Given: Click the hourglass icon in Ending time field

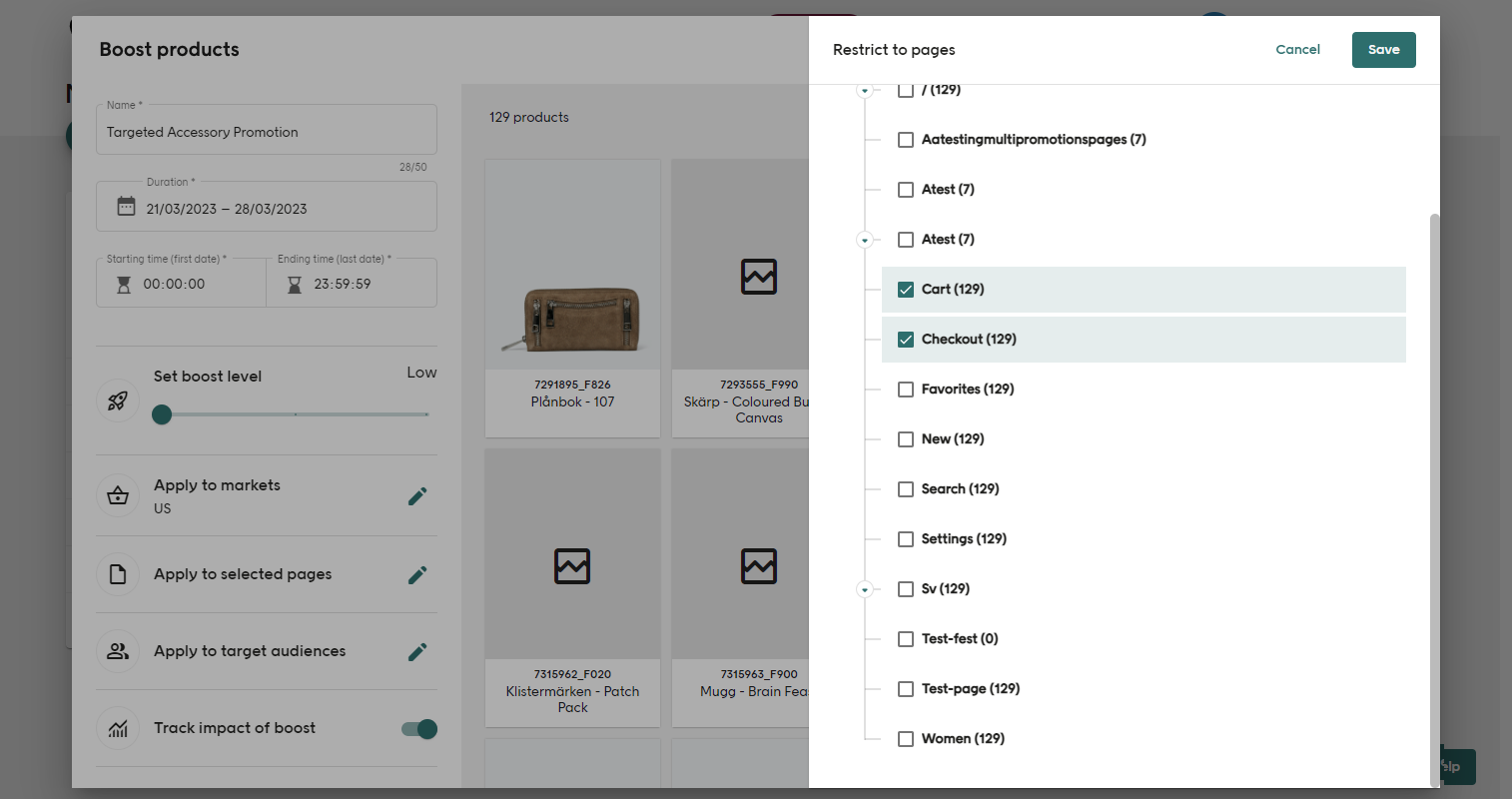Looking at the screenshot, I should (295, 285).
